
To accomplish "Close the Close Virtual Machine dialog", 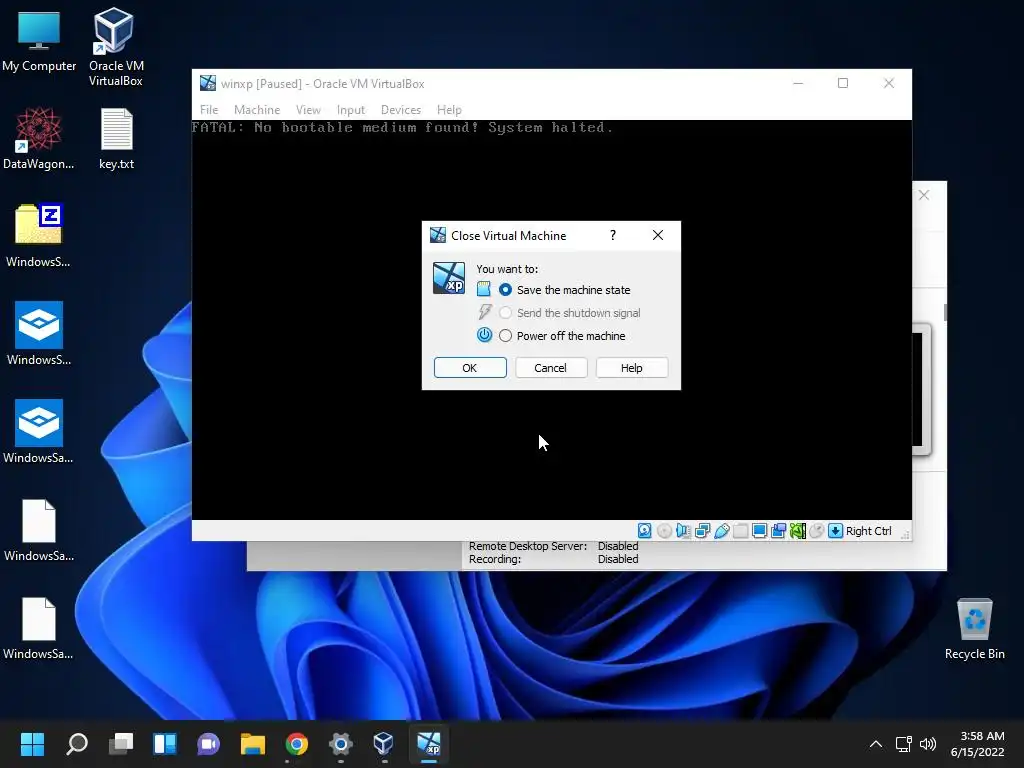I will (x=658, y=235).
